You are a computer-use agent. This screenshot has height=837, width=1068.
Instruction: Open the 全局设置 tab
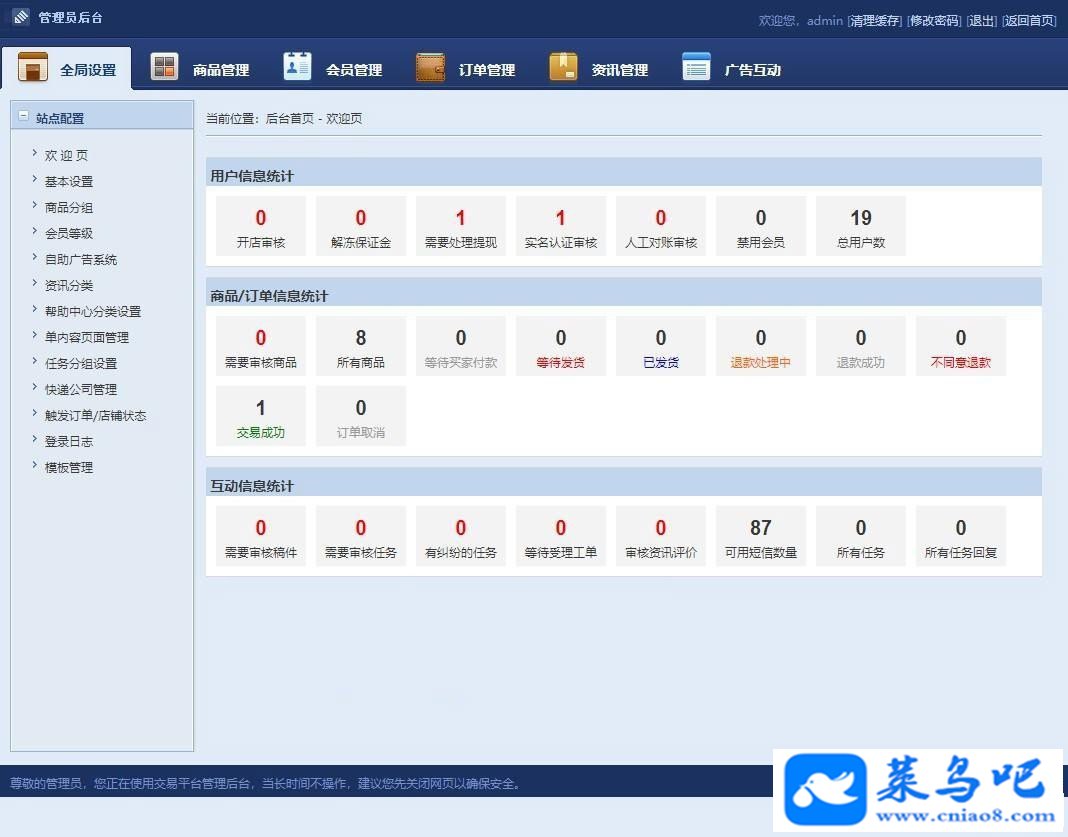(67, 68)
